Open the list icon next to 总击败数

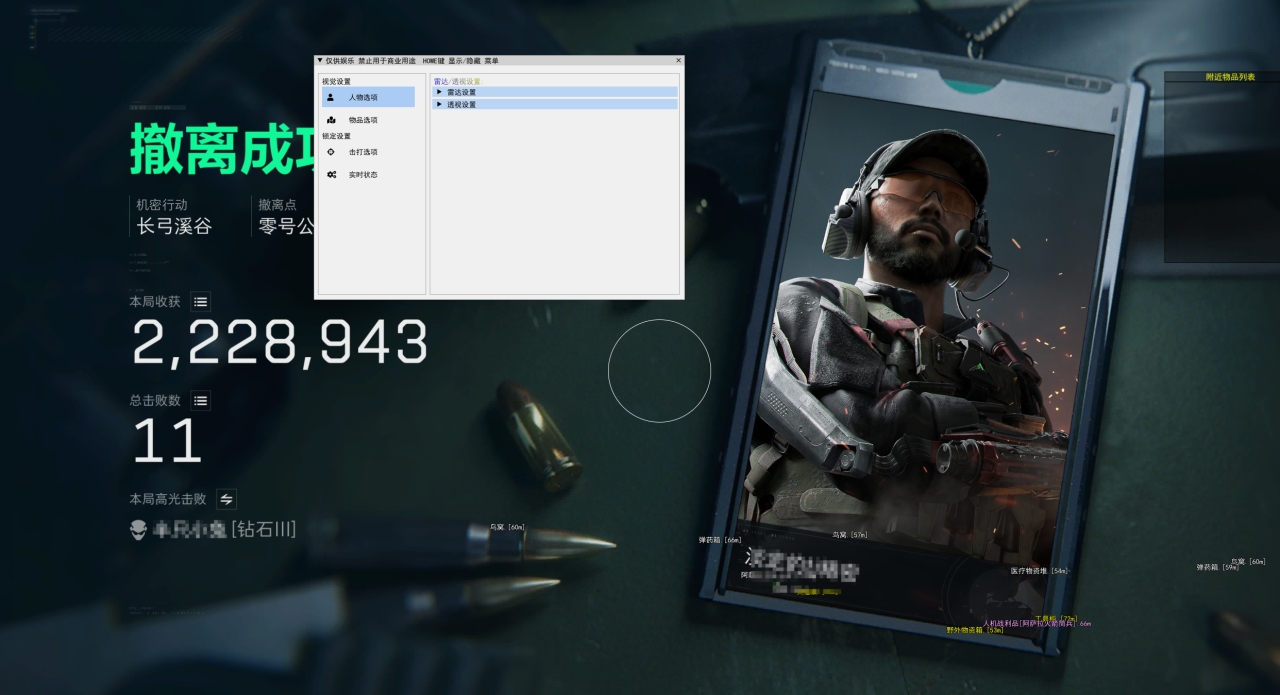(201, 401)
